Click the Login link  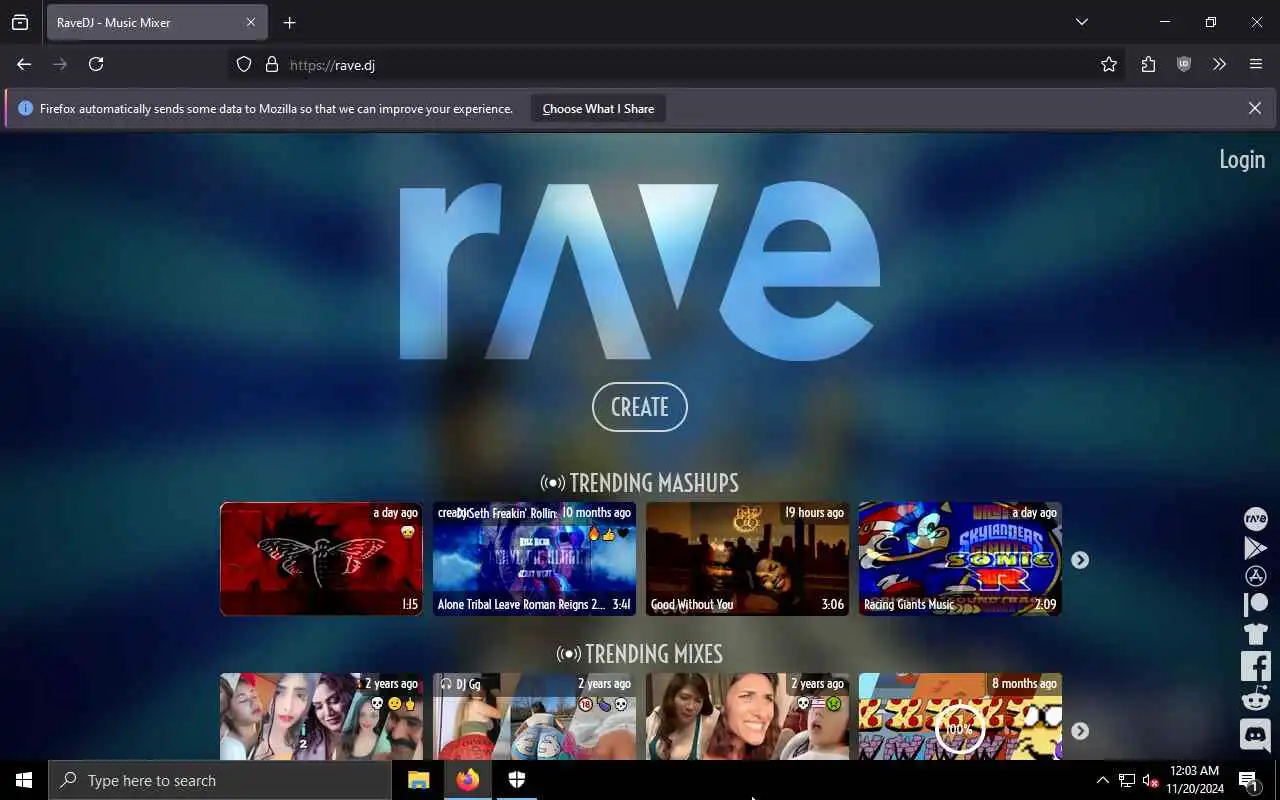[1242, 159]
